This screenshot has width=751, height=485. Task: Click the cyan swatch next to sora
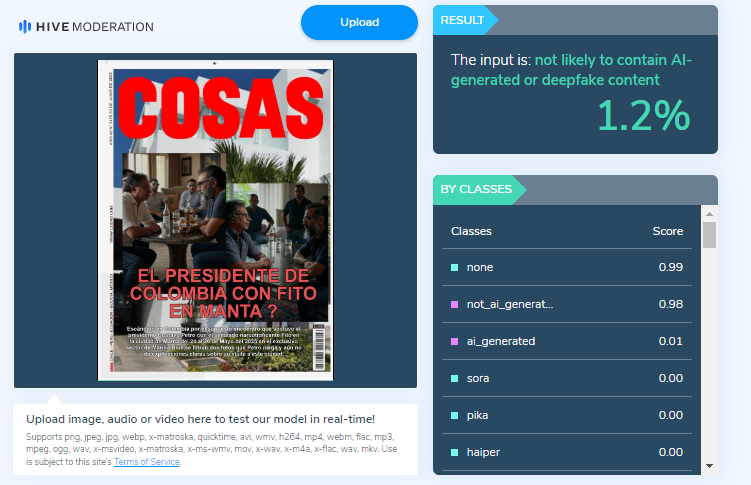click(455, 378)
